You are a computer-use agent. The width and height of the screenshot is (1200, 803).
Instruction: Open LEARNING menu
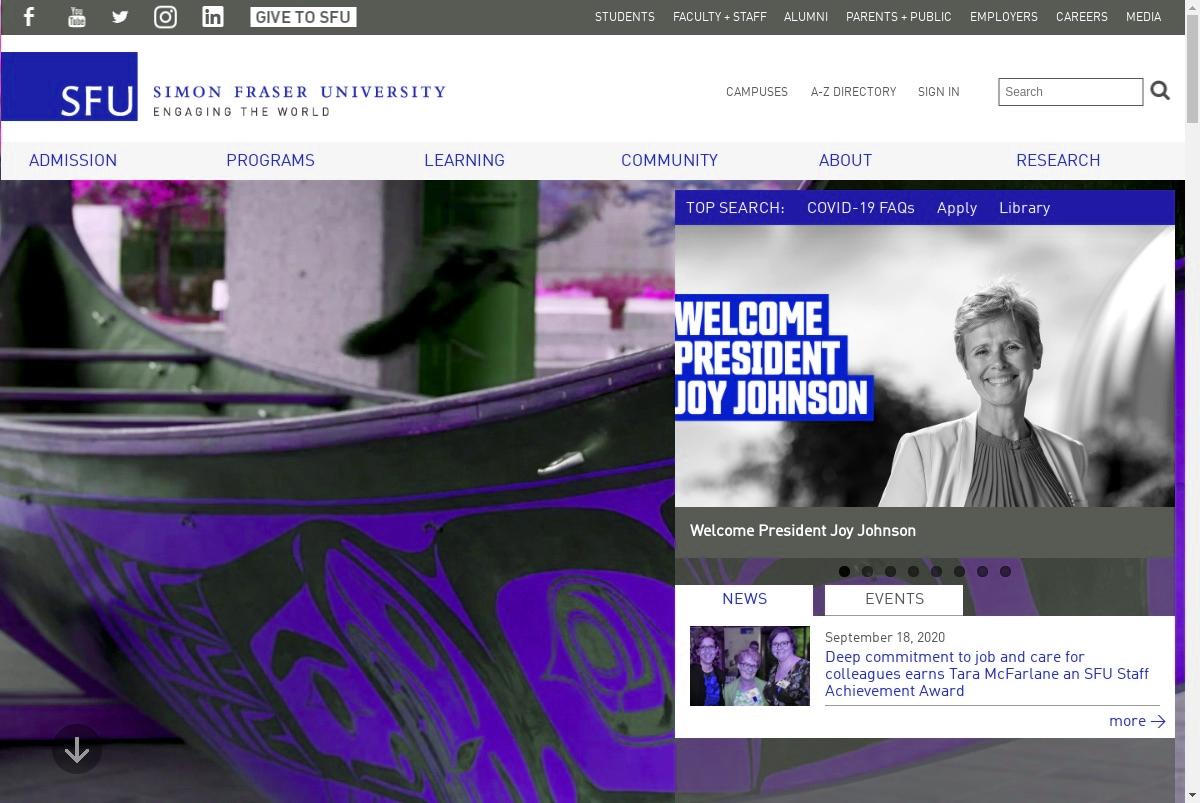[x=464, y=160]
